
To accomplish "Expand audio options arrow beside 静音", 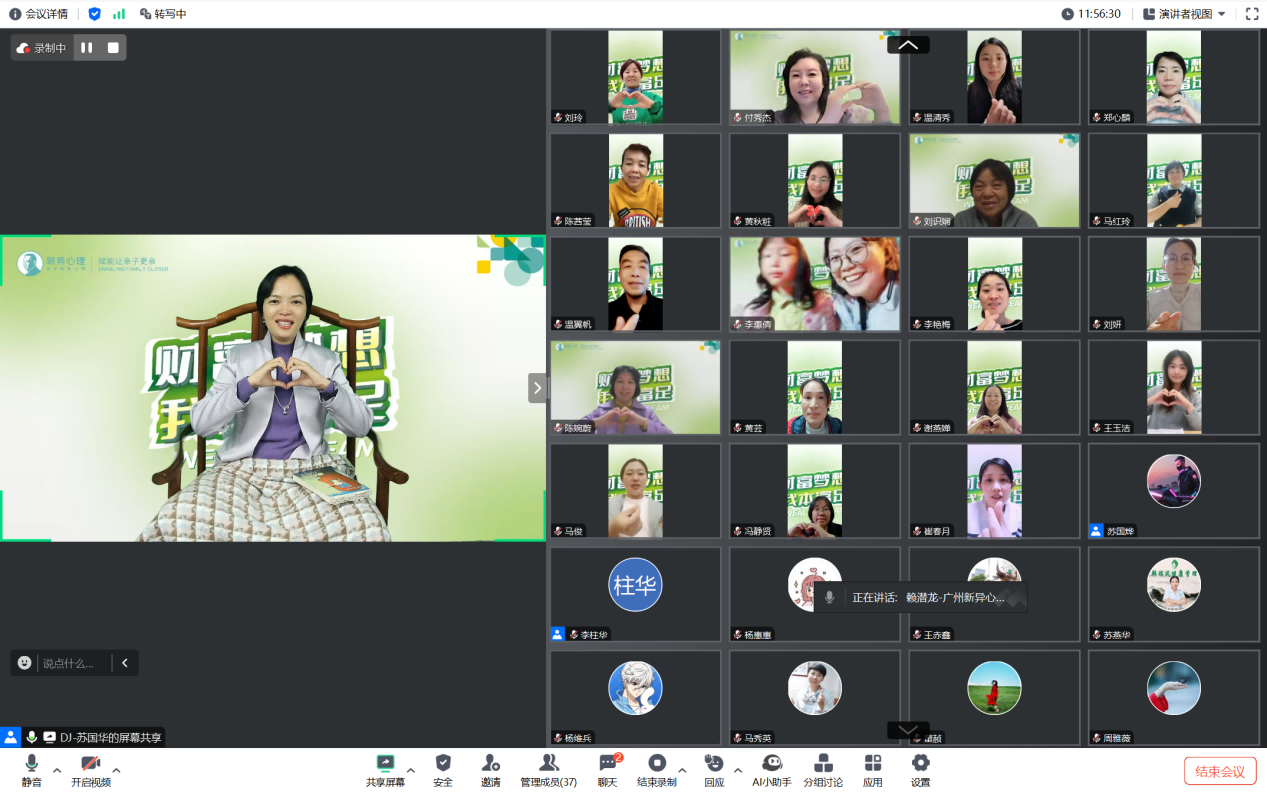I will coord(57,770).
